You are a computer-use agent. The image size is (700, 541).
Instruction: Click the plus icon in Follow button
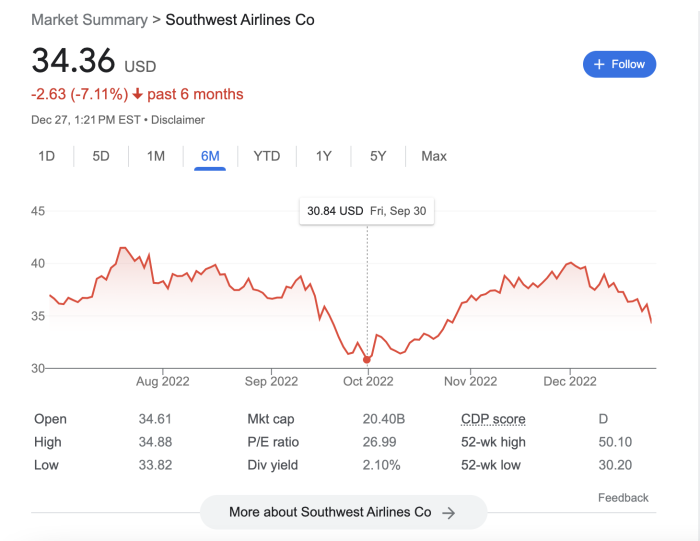point(599,64)
